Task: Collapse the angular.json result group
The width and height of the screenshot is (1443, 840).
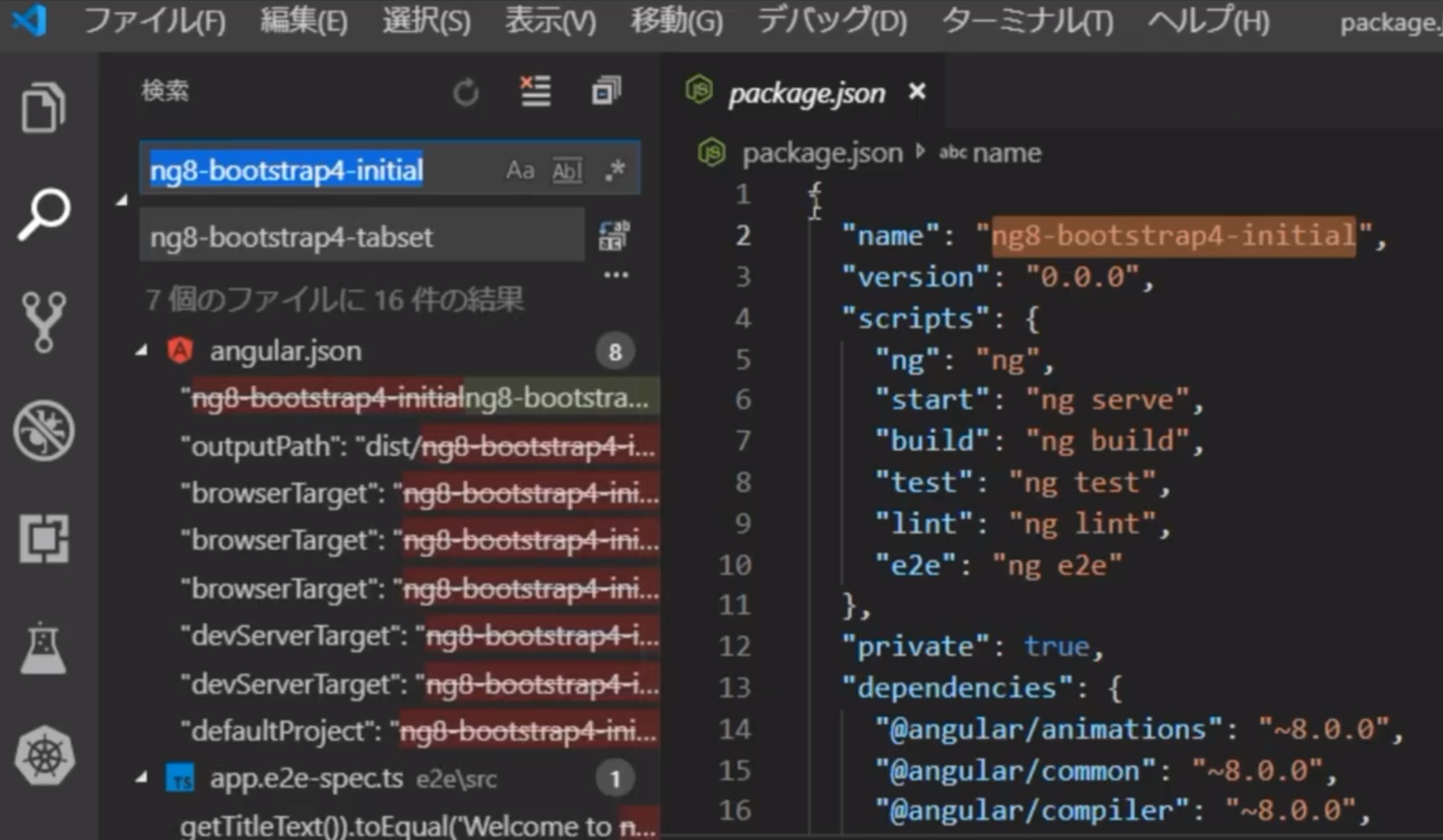Action: coord(141,350)
